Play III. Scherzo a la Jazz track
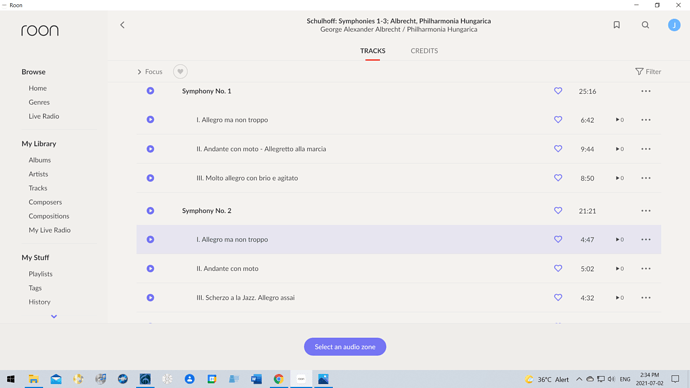This screenshot has width=690, height=388. tap(150, 298)
